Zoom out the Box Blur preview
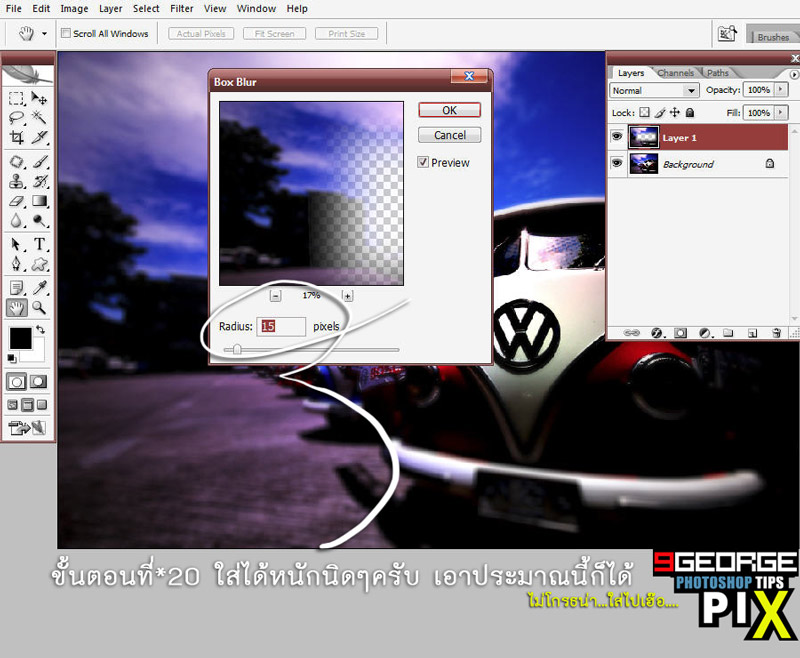Screen dimensions: 800x658 pyautogui.click(x=276, y=295)
